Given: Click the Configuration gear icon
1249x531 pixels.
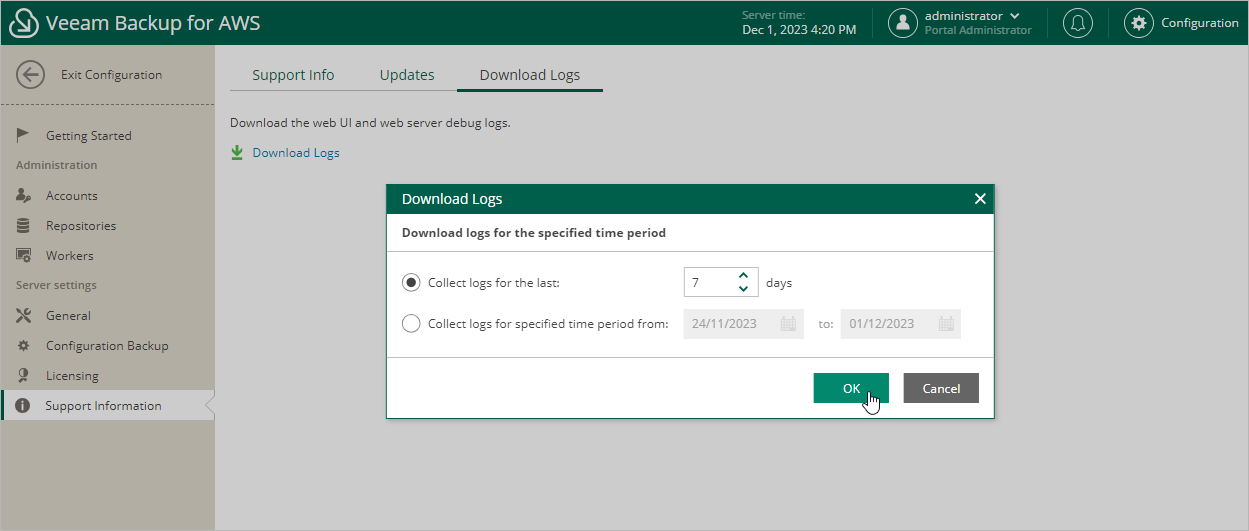Looking at the screenshot, I should point(1138,23).
